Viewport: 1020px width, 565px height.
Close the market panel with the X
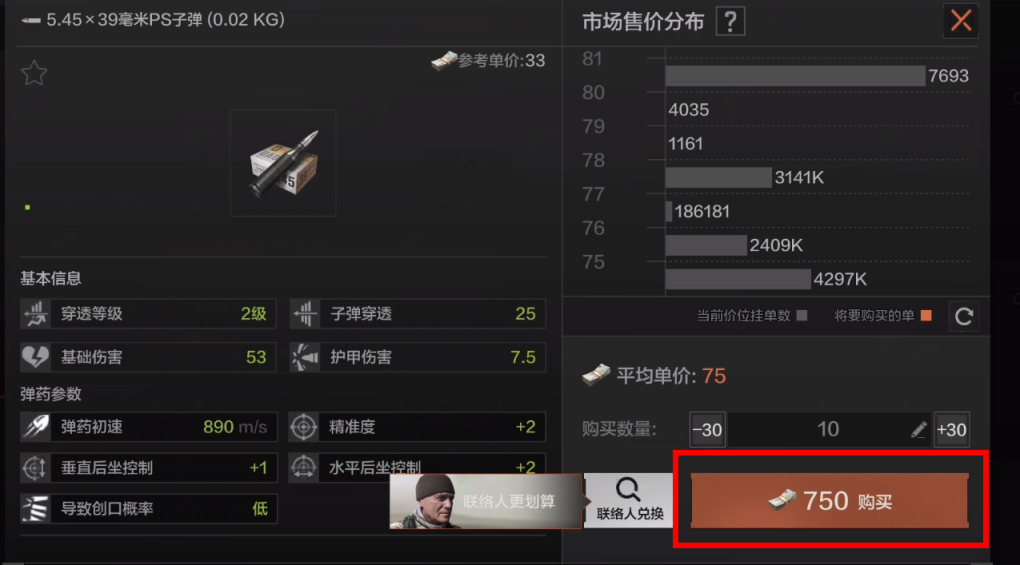[961, 21]
